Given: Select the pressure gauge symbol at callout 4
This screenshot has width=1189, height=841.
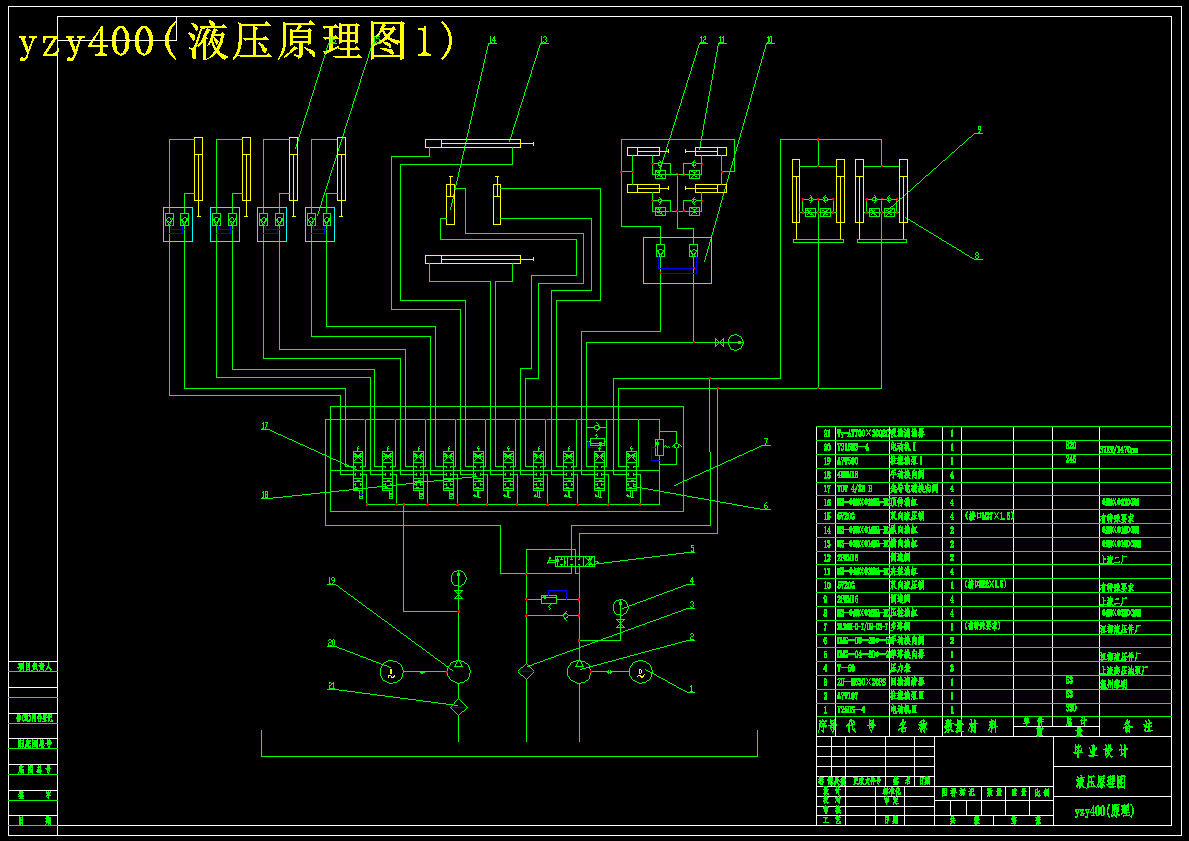Looking at the screenshot, I should click(x=620, y=607).
